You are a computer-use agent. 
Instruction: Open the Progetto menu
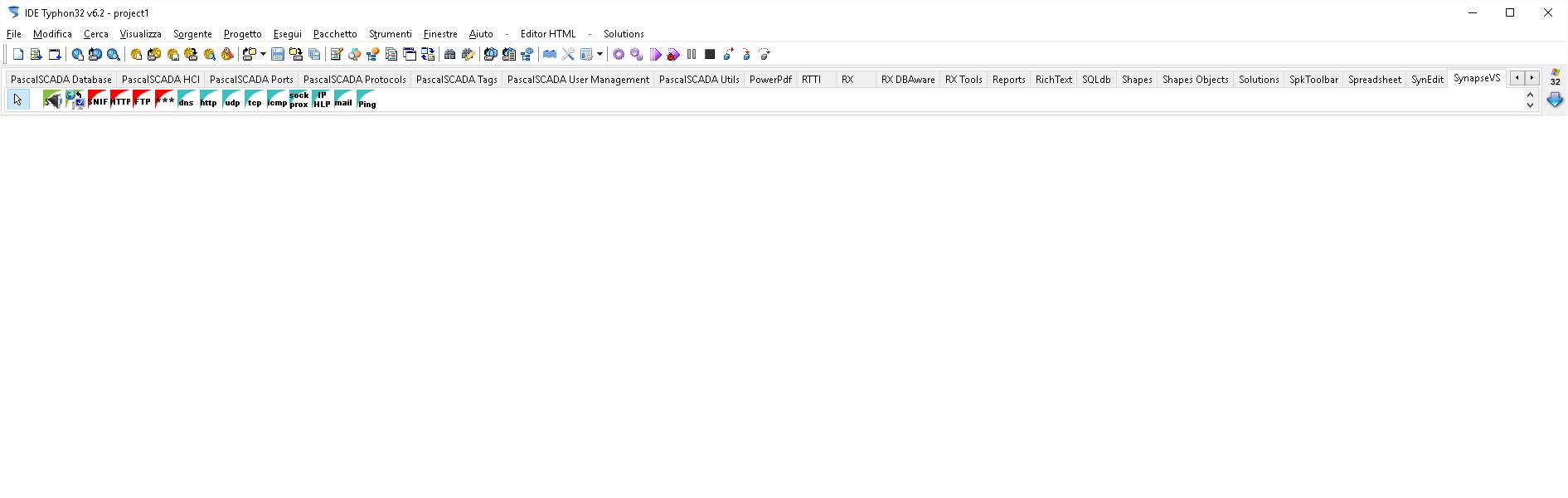pyautogui.click(x=242, y=34)
